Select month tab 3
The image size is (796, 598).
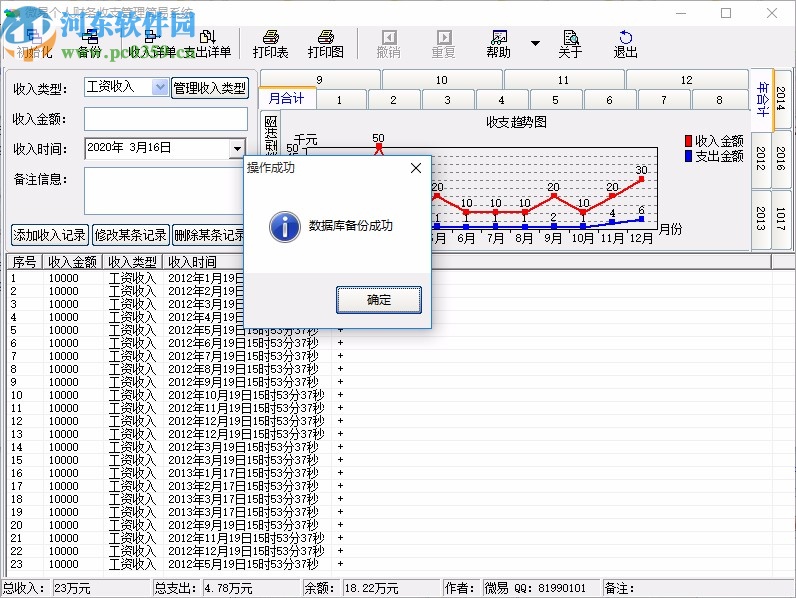click(447, 99)
